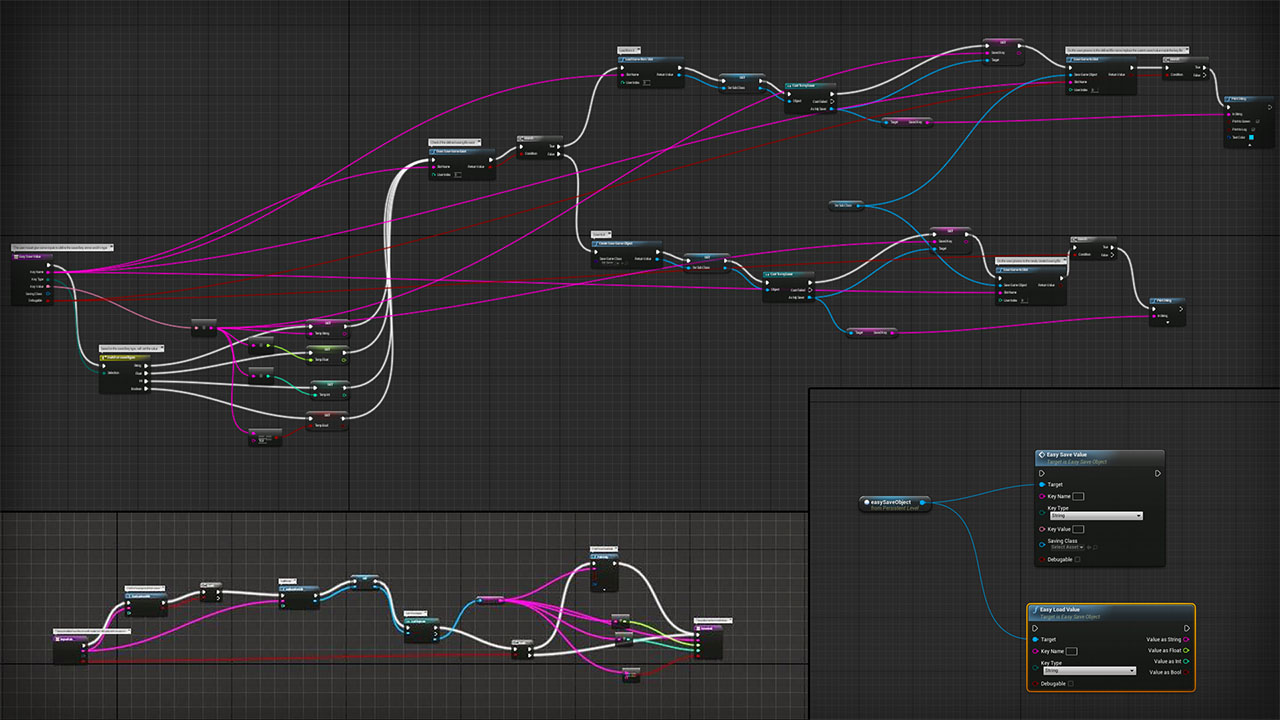
Task: Click Value as String output pin
Action: tap(1186, 639)
